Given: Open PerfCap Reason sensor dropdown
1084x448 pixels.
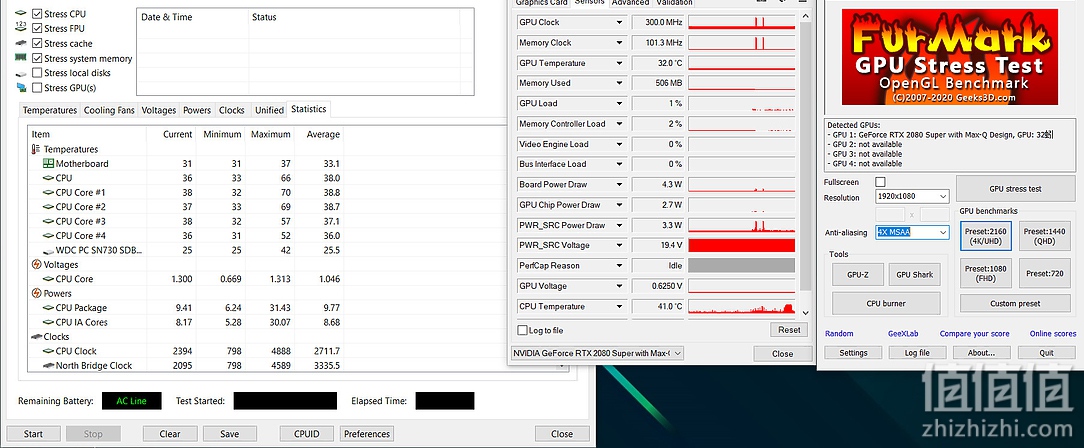Looking at the screenshot, I should coord(619,265).
